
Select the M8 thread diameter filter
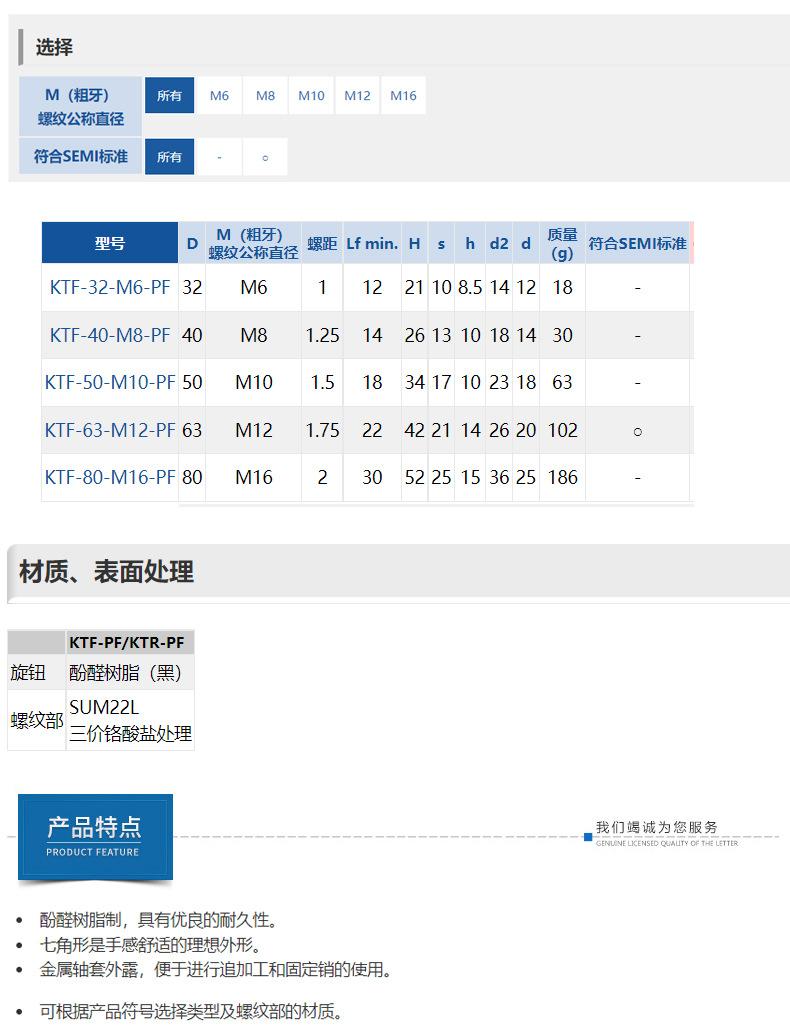coord(265,96)
